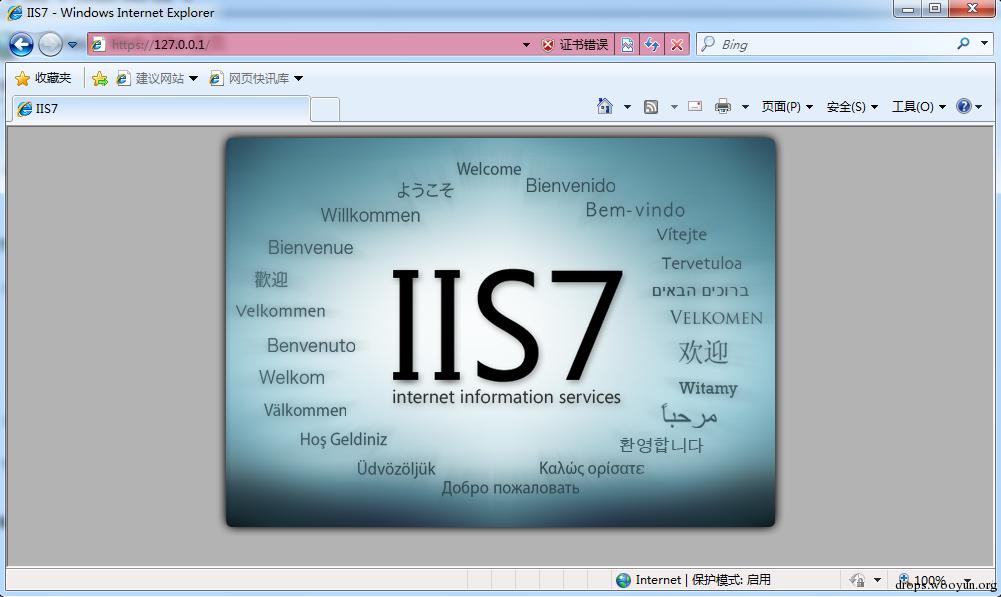This screenshot has height=597, width=1001.
Task: Open the recent pages dropdown beside Forward
Action: [x=72, y=45]
